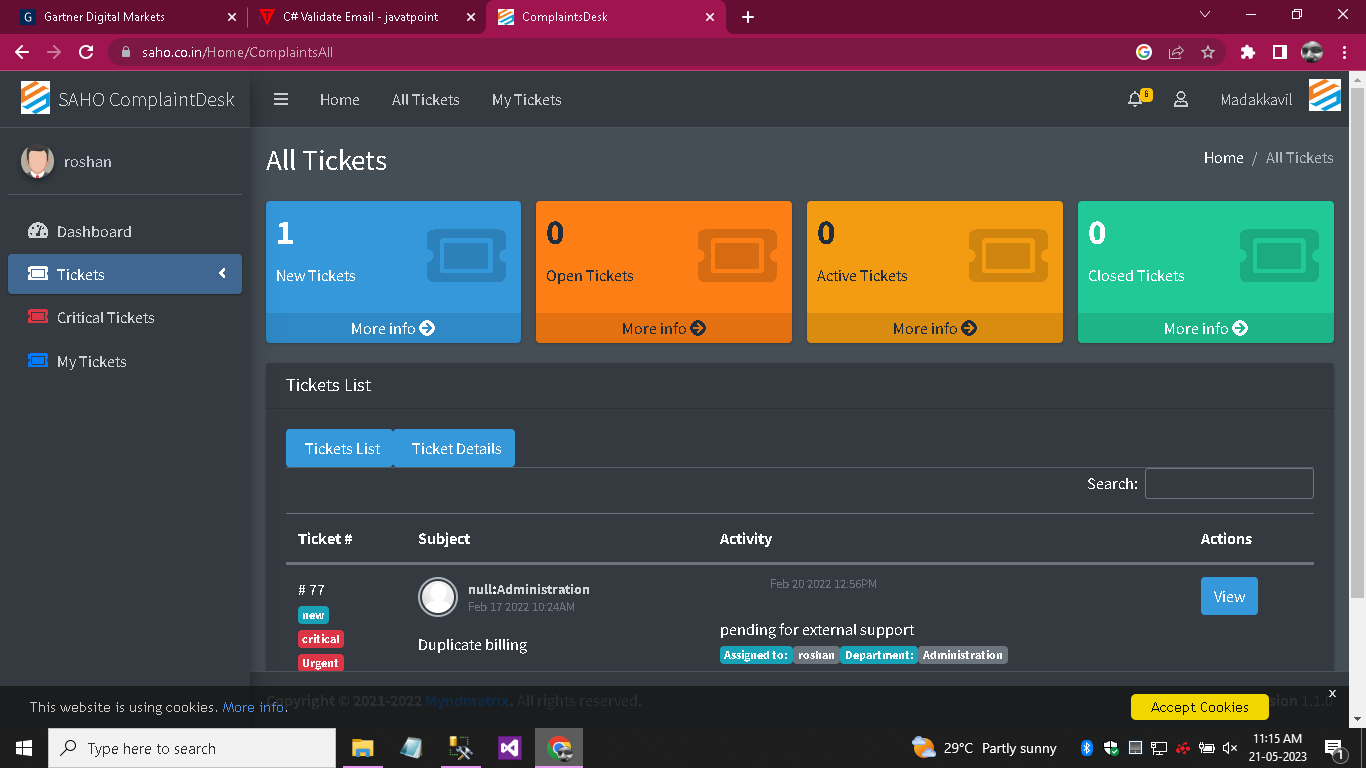Click the page reload icon in the browser toolbar
The image size is (1366, 768).
coord(85,51)
